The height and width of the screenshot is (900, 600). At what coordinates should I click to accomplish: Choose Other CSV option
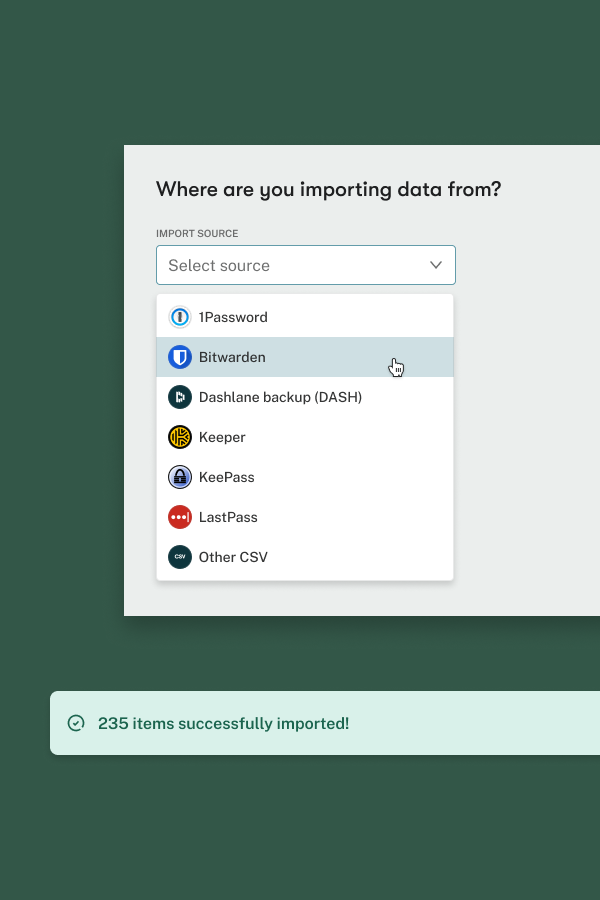click(305, 557)
